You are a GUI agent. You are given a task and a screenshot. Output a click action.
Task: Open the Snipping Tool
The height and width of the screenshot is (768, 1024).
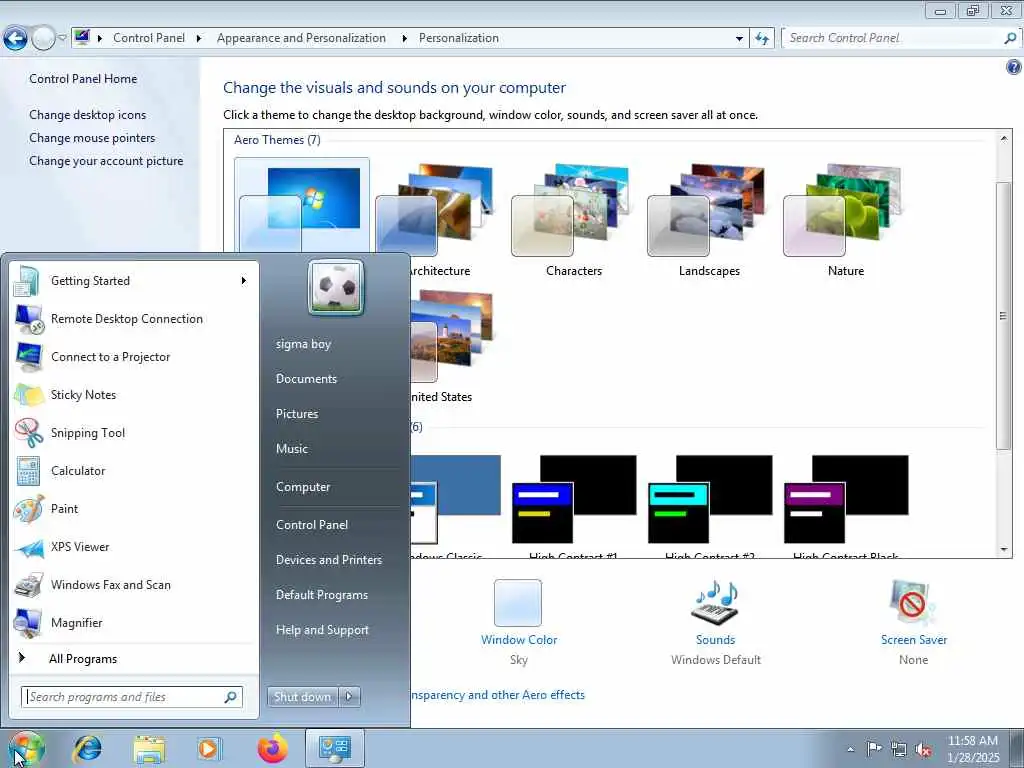(x=134, y=432)
